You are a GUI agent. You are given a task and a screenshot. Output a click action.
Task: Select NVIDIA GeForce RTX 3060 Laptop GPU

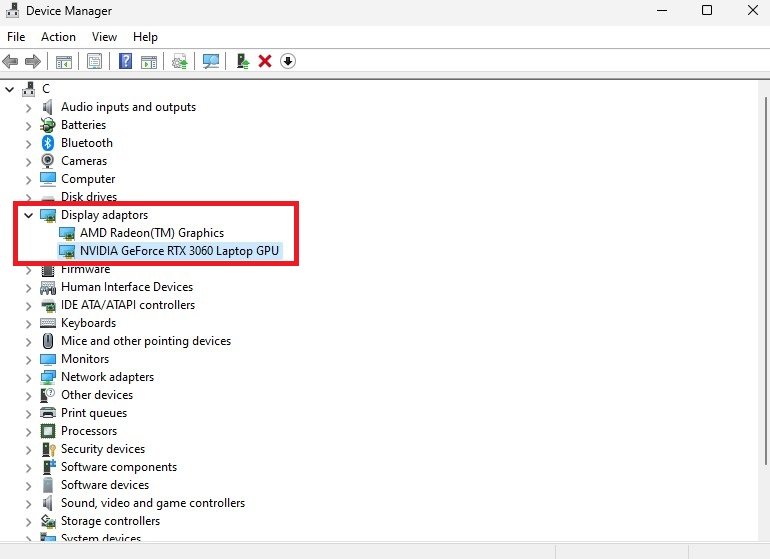(x=179, y=251)
